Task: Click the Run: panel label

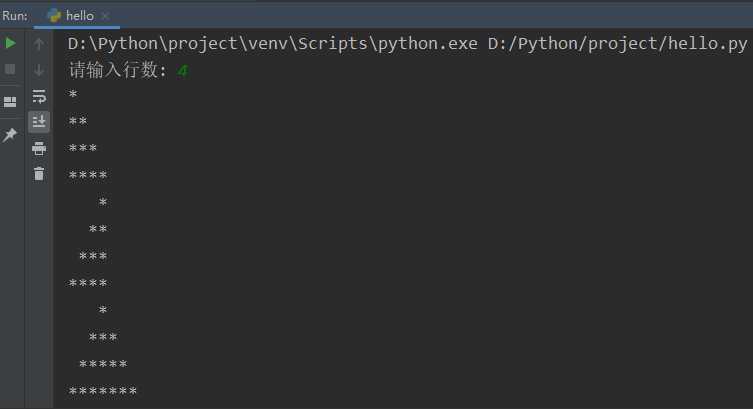Action: (x=15, y=15)
